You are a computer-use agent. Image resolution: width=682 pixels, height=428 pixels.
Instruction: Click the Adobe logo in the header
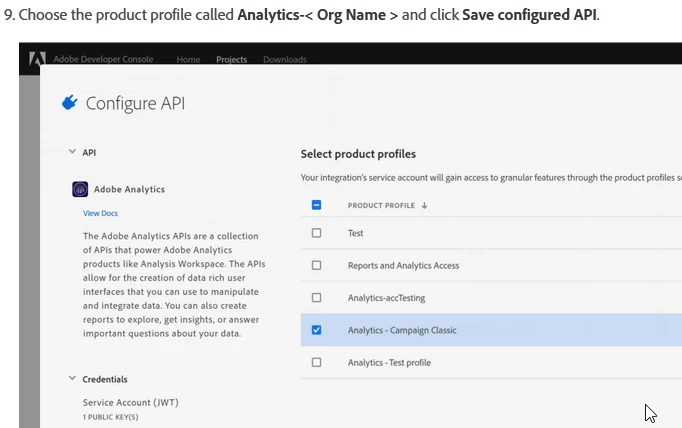pos(37,60)
